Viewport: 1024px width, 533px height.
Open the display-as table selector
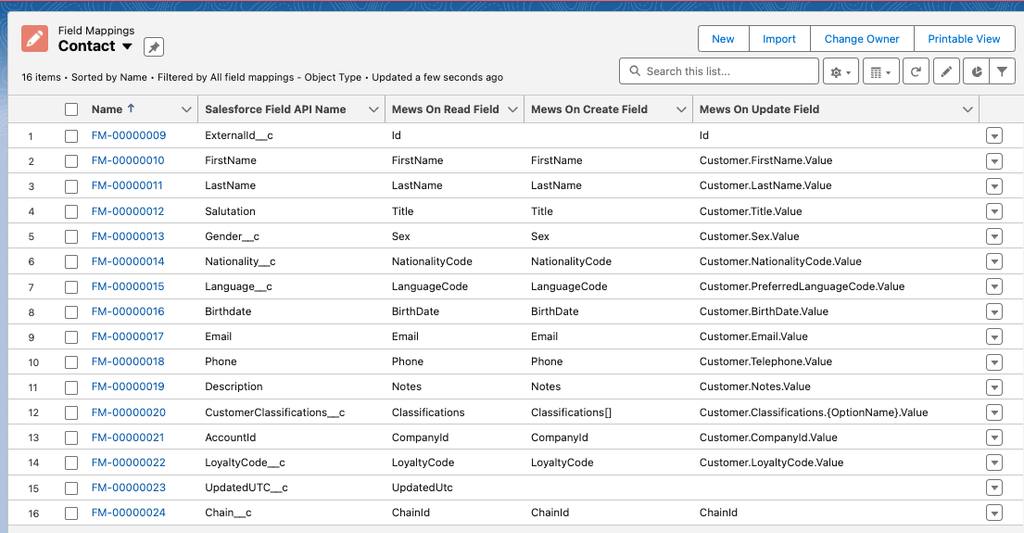tap(880, 71)
